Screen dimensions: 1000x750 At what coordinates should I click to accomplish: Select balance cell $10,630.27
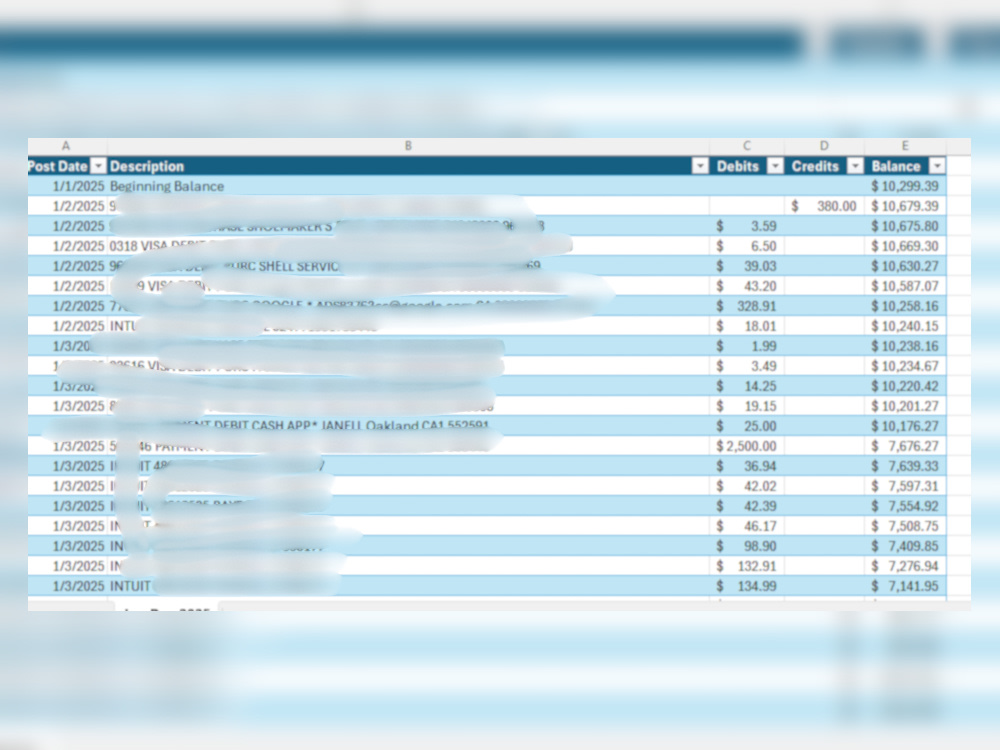[x=906, y=266]
